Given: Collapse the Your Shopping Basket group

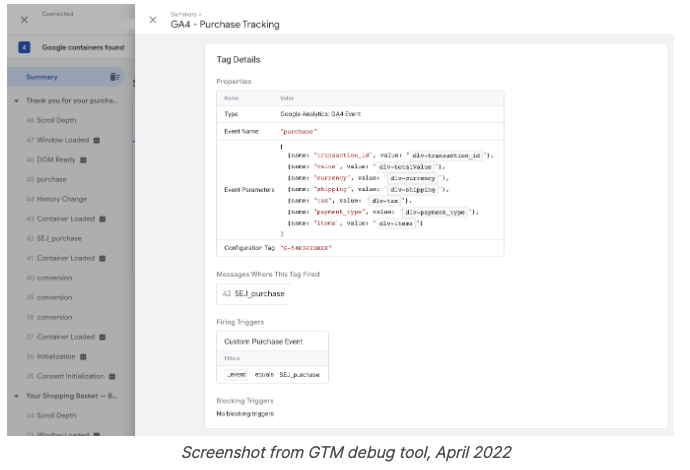Looking at the screenshot, I should coord(16,396).
